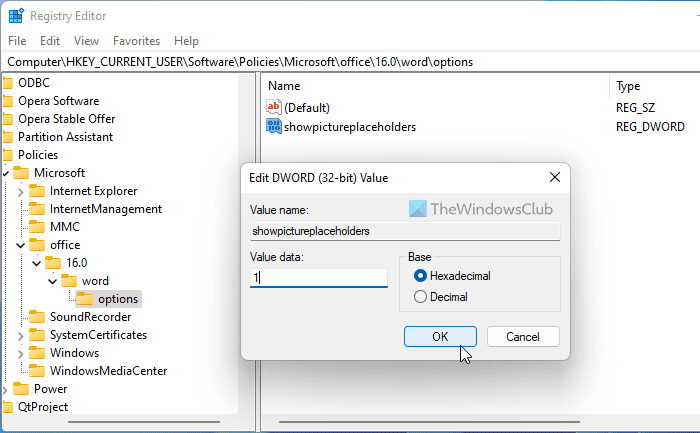The image size is (700, 433).
Task: Select the (Default) value name
Action: click(x=307, y=108)
